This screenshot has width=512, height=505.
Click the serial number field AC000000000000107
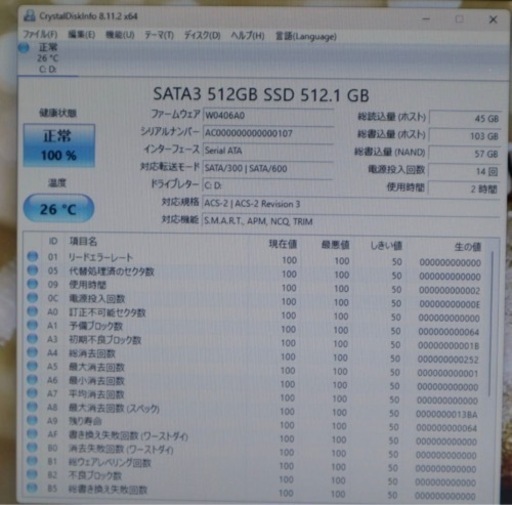(x=268, y=133)
